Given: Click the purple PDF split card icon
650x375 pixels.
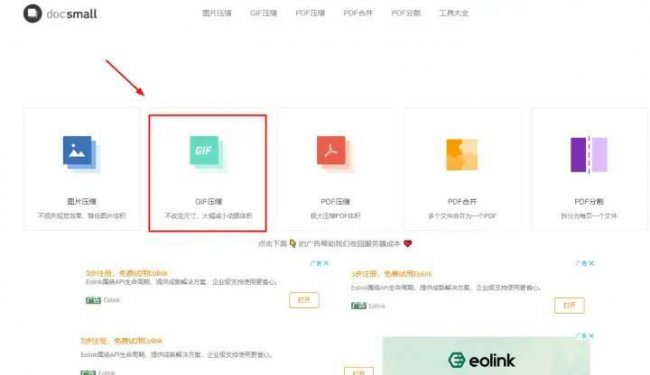Looking at the screenshot, I should (x=589, y=155).
